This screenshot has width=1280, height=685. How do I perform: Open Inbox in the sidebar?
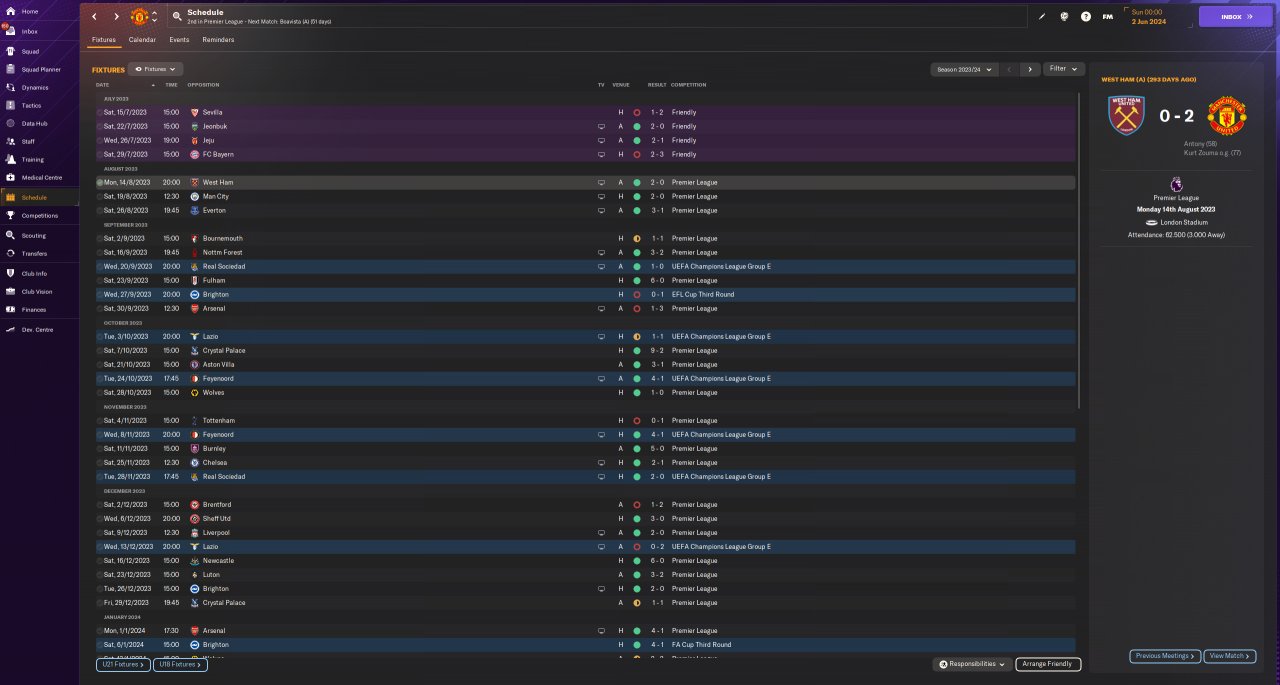click(30, 31)
